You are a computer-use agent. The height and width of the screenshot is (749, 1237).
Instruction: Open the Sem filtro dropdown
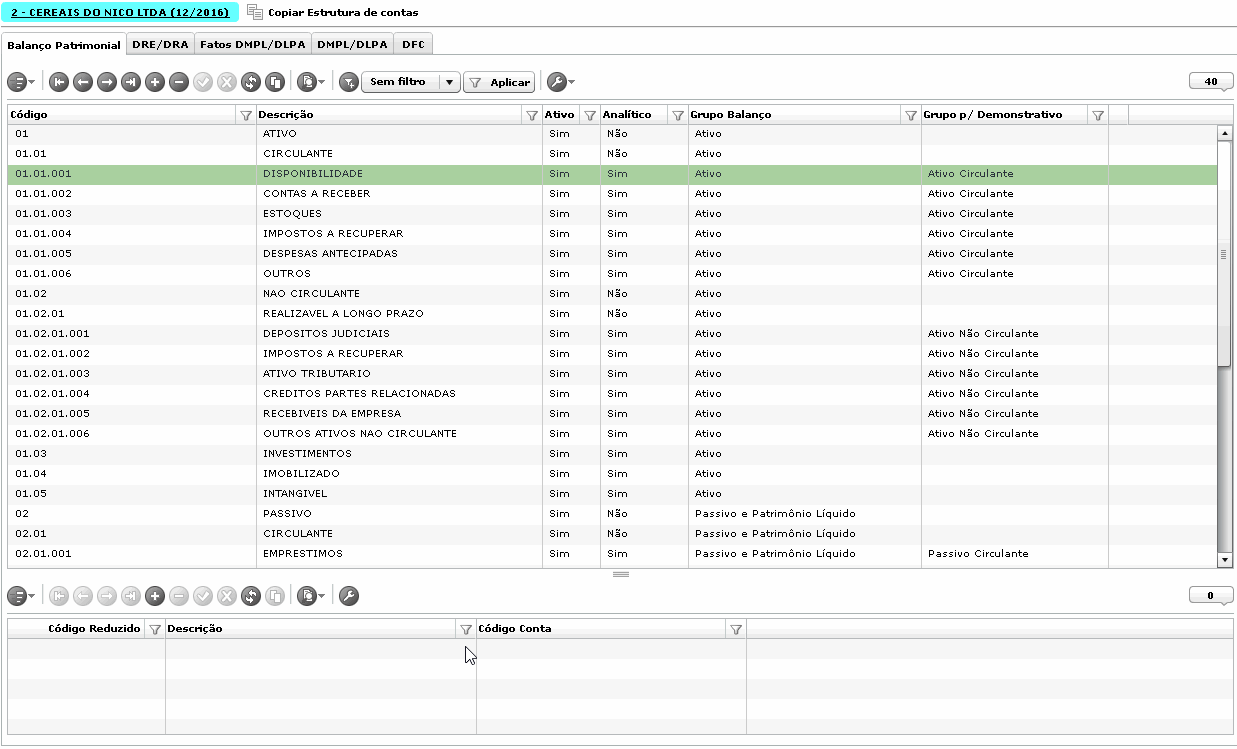(x=410, y=82)
